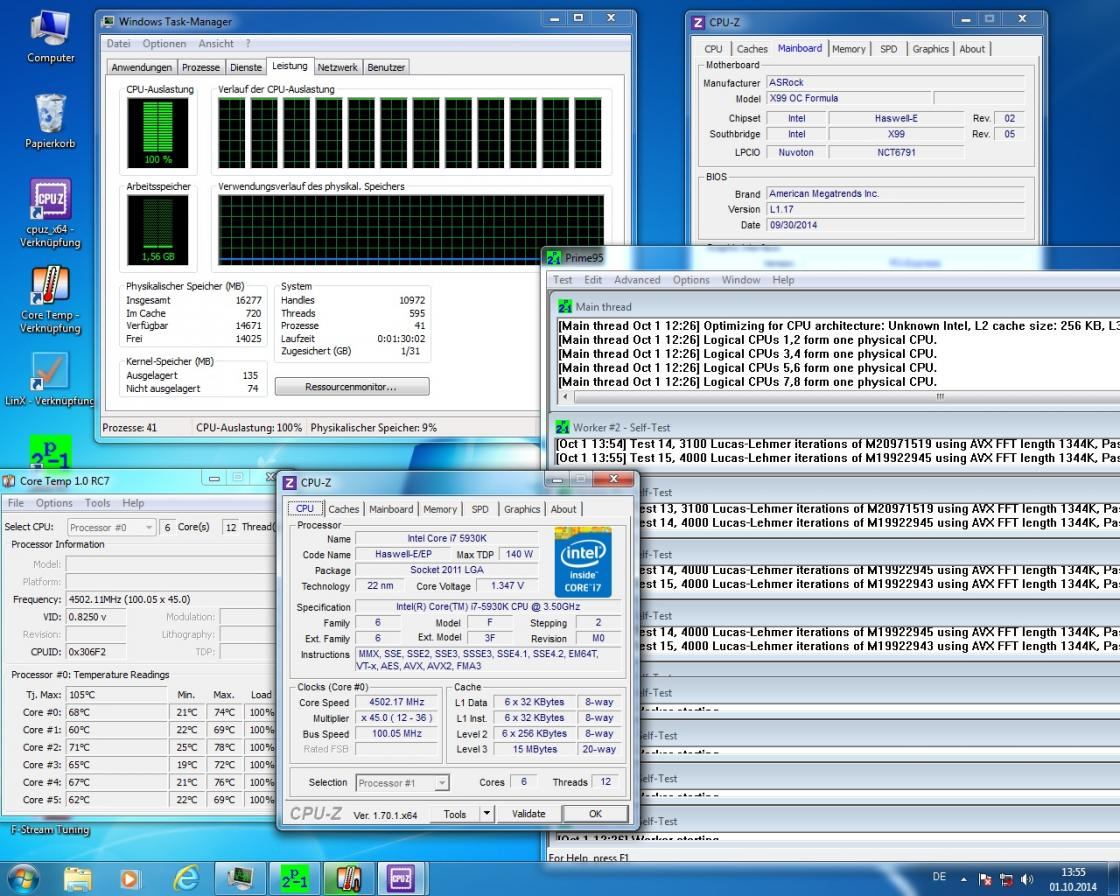Click the Intel Core i7 logo in CPU-Z

582,562
